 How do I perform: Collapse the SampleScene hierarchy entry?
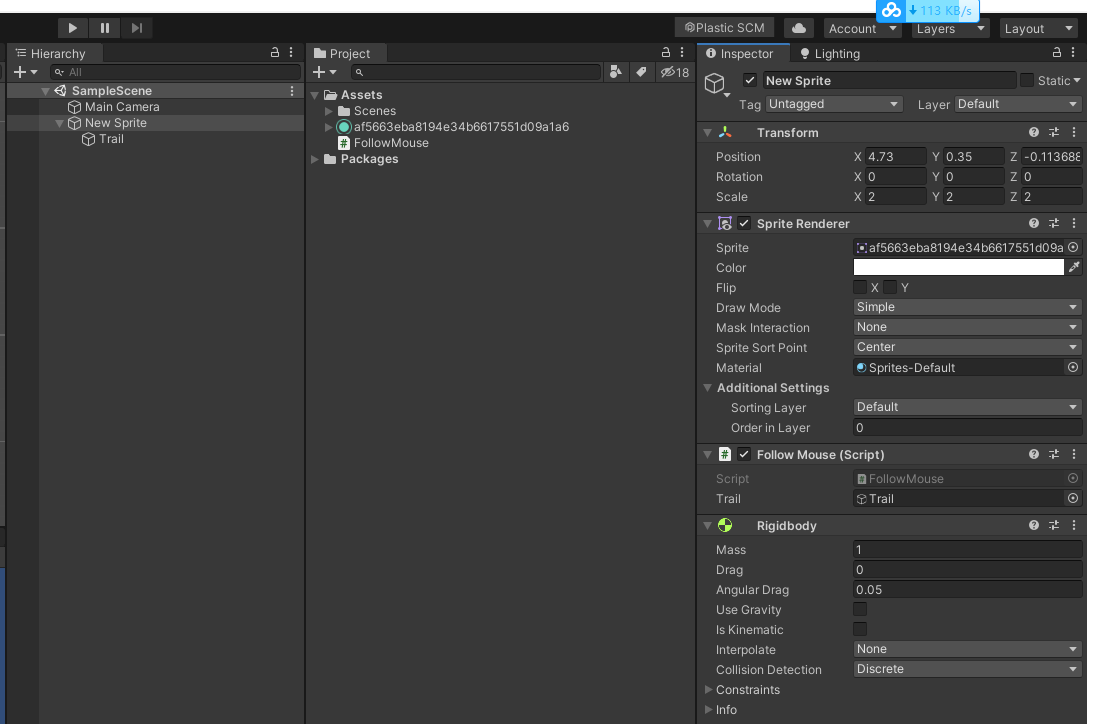(44, 90)
